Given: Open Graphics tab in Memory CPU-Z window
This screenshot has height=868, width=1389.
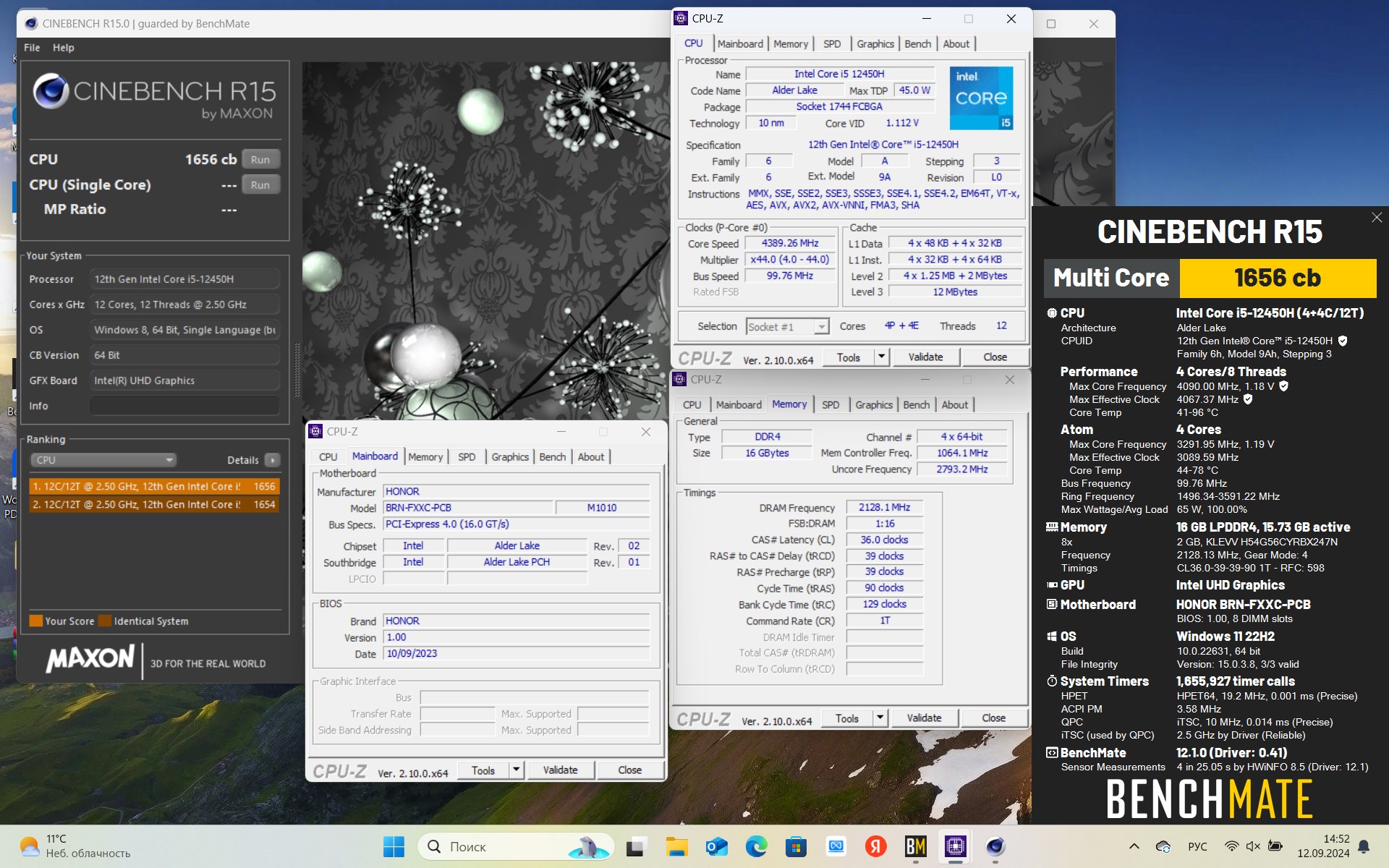Looking at the screenshot, I should 874,405.
